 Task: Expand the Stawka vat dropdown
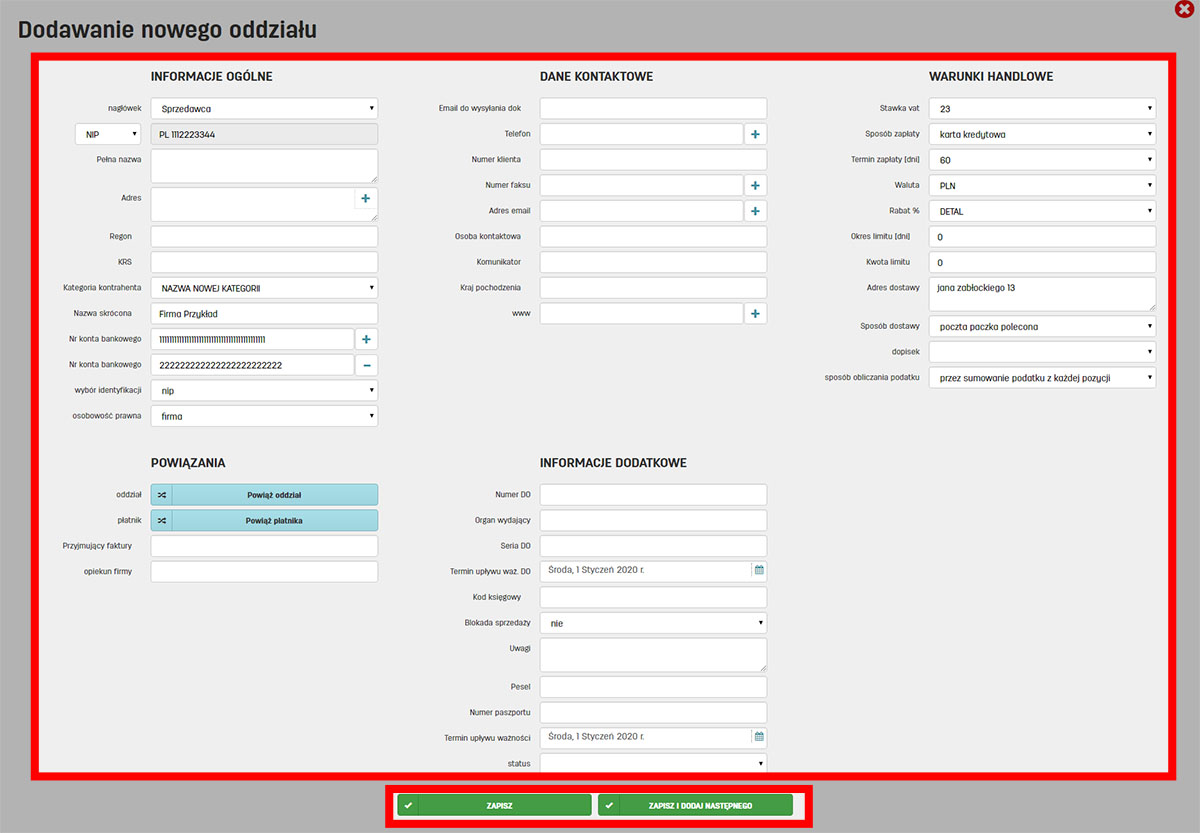pyautogui.click(x=1042, y=109)
